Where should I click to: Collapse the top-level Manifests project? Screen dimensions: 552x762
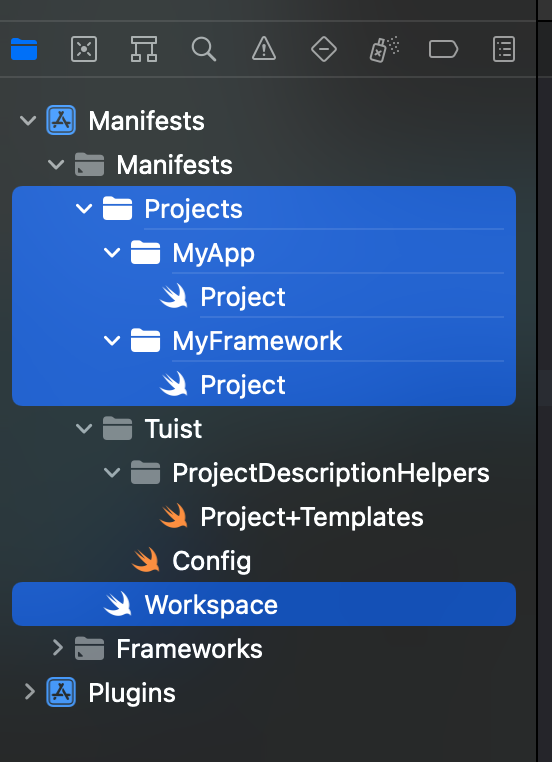[x=28, y=120]
